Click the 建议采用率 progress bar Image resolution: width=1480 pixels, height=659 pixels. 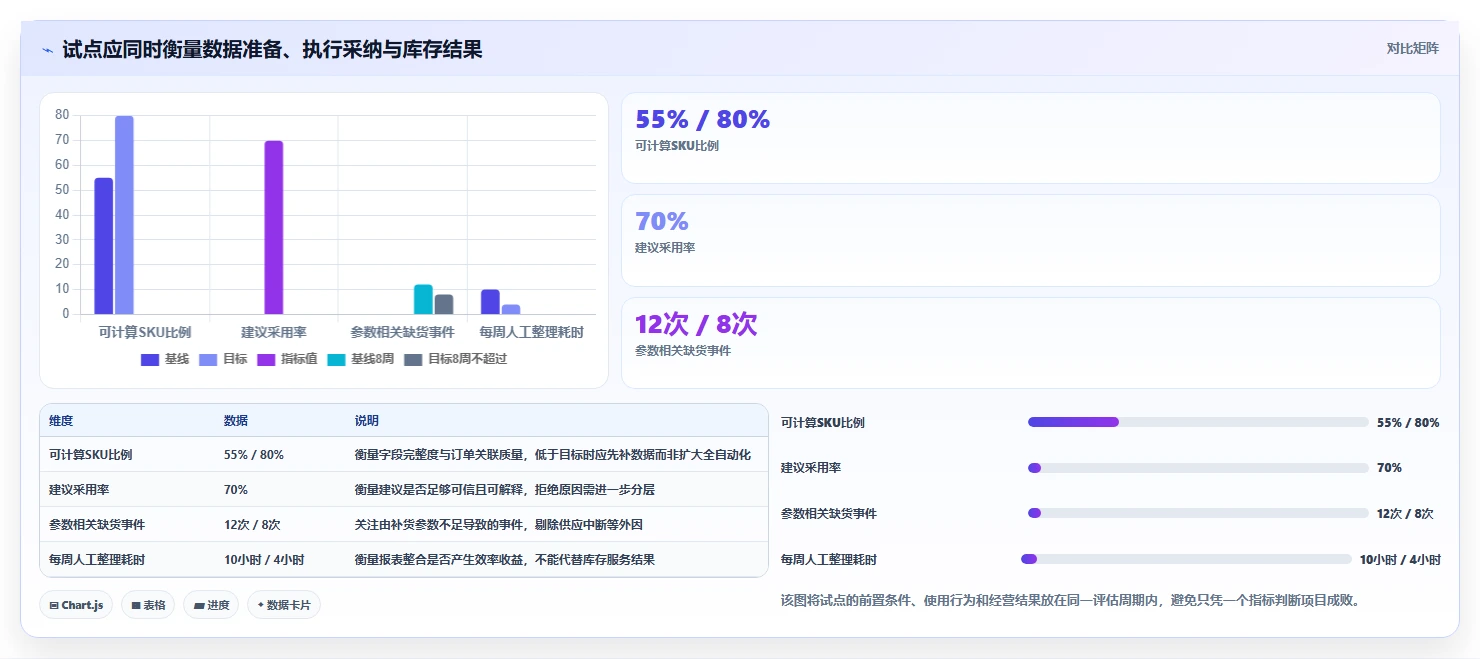coord(1198,468)
